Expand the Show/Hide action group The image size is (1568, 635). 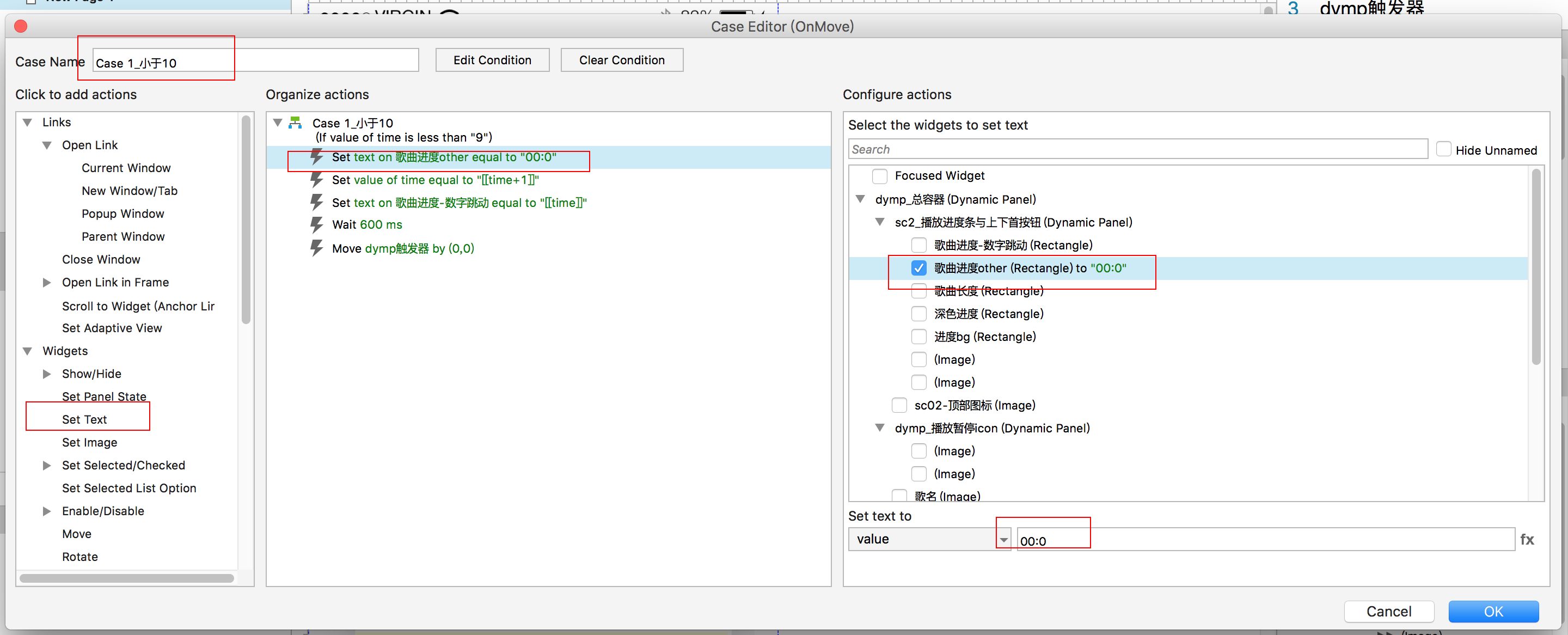click(47, 374)
